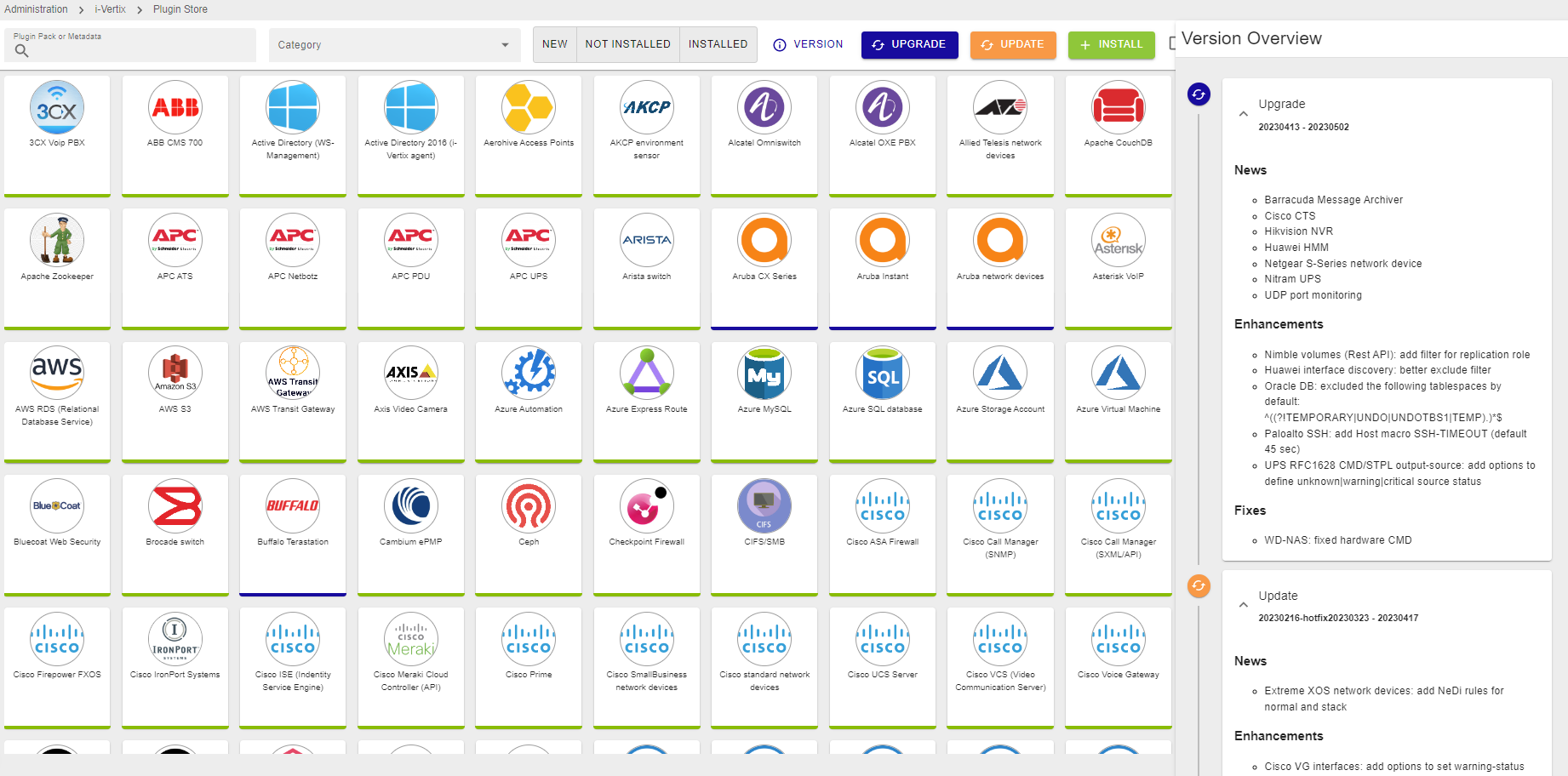Click the blue UPGRADE button
This screenshot has height=776, width=1568.
tap(910, 45)
